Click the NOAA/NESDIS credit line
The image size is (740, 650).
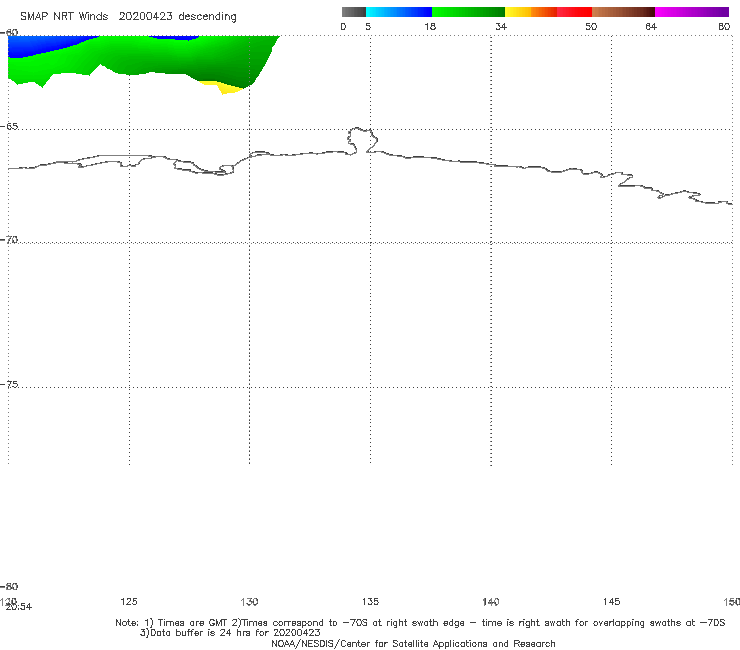coord(413,643)
